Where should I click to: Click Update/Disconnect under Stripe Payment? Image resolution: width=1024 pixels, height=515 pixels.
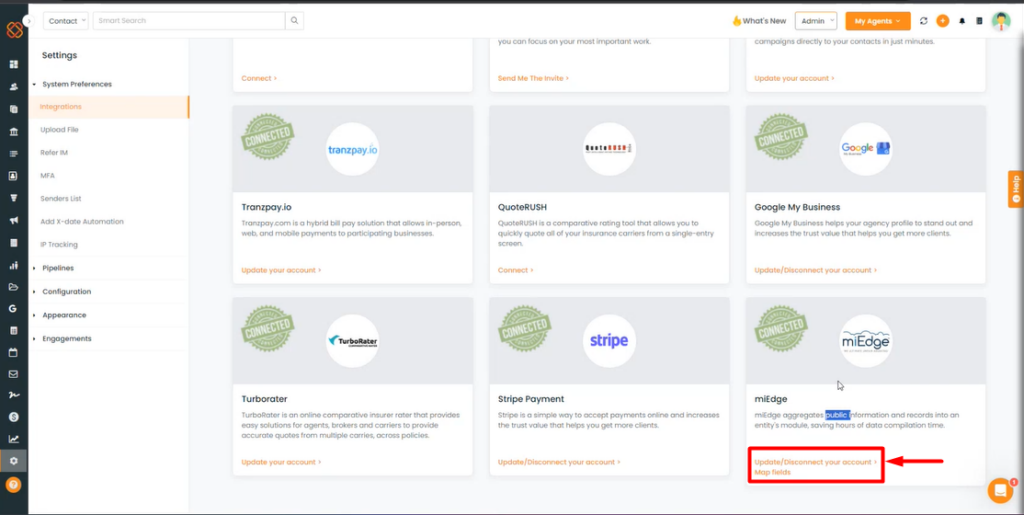(x=559, y=462)
